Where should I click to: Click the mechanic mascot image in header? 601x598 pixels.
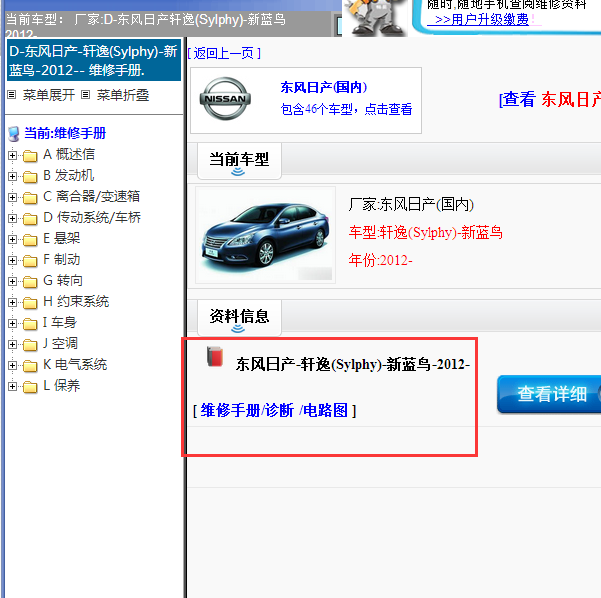click(x=374, y=18)
